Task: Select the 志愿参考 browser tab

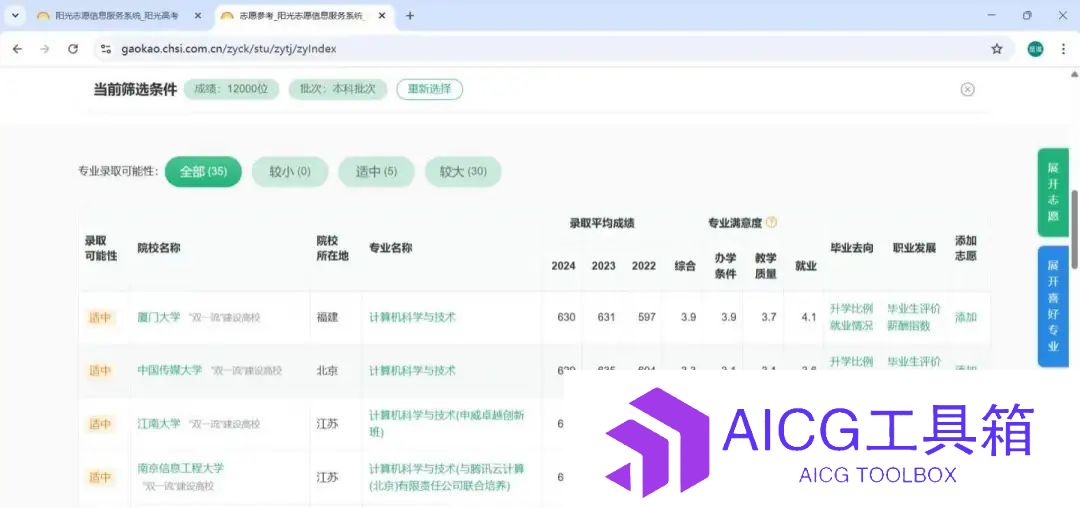Action: tap(304, 16)
